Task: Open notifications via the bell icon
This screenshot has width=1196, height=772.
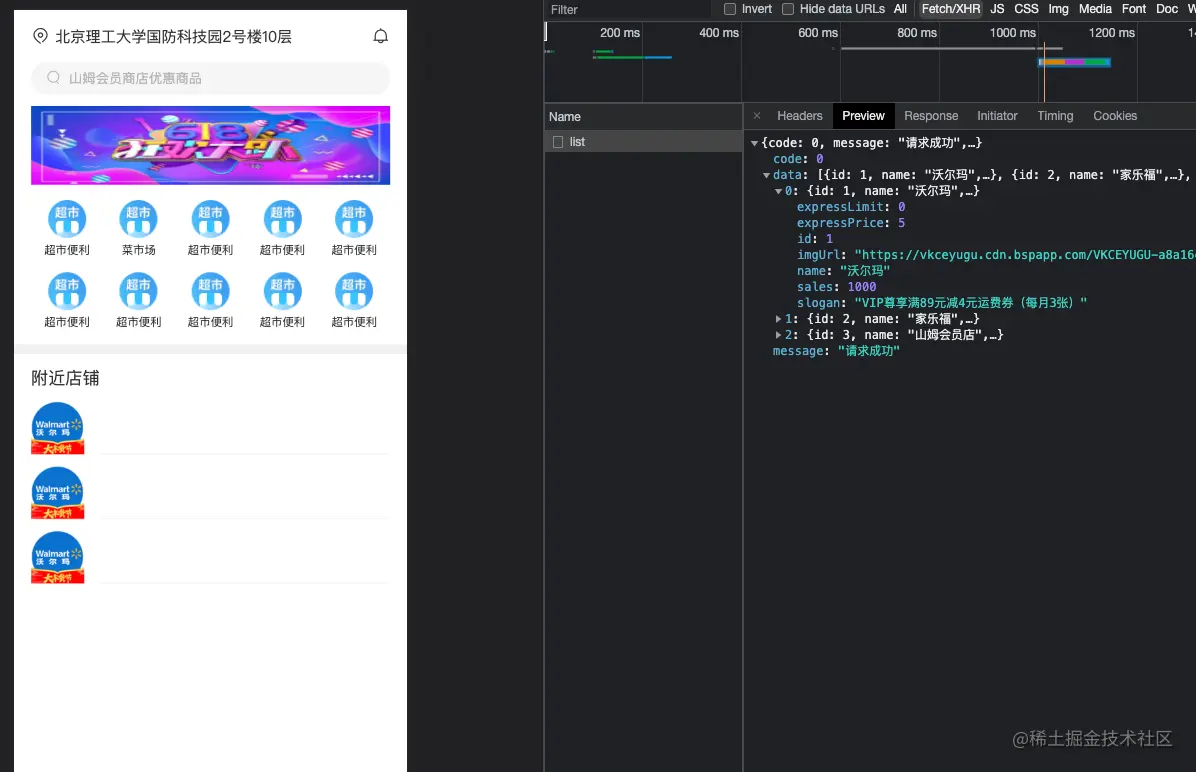Action: click(x=381, y=36)
